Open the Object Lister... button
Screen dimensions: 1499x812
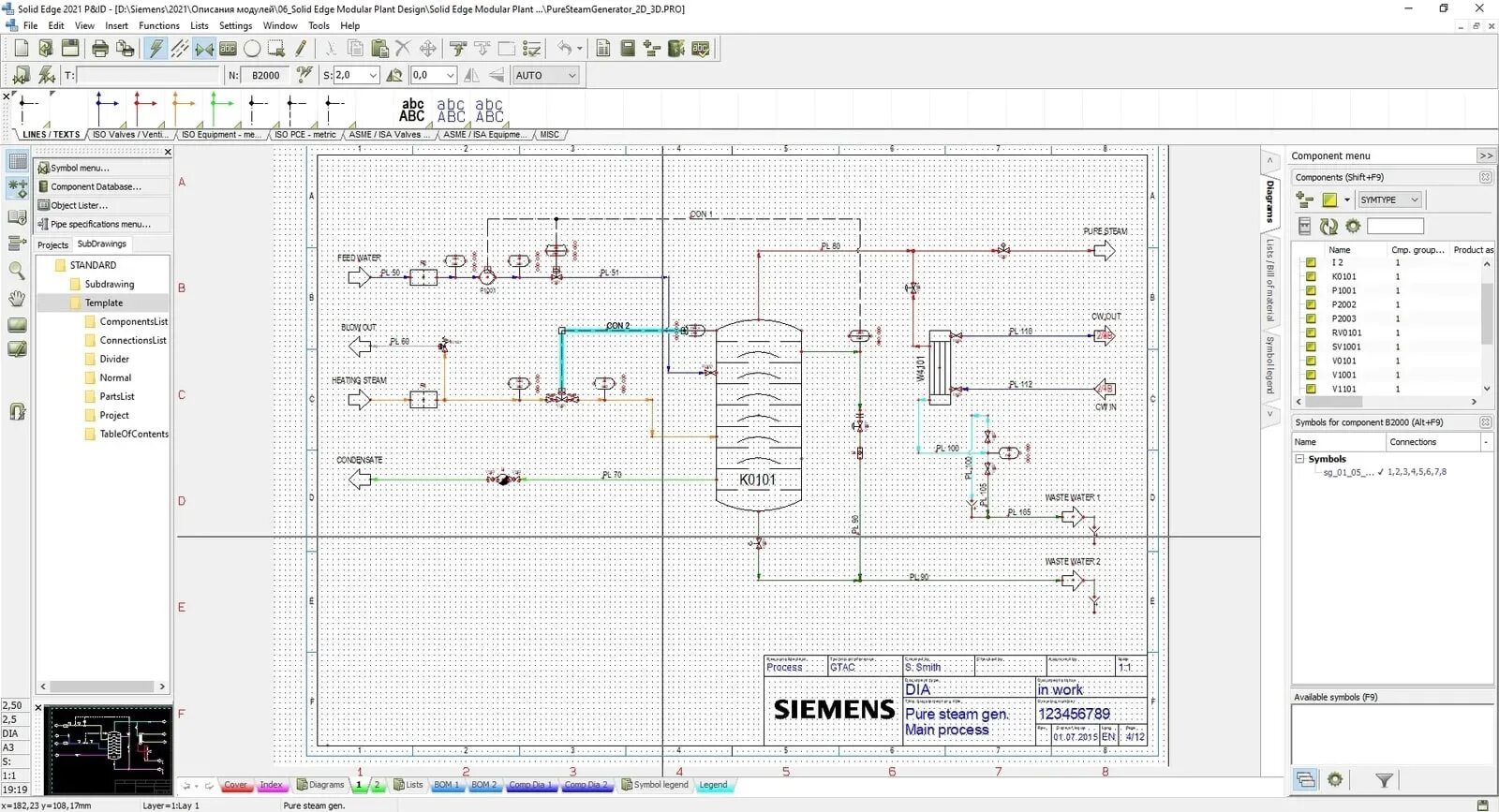coord(103,205)
